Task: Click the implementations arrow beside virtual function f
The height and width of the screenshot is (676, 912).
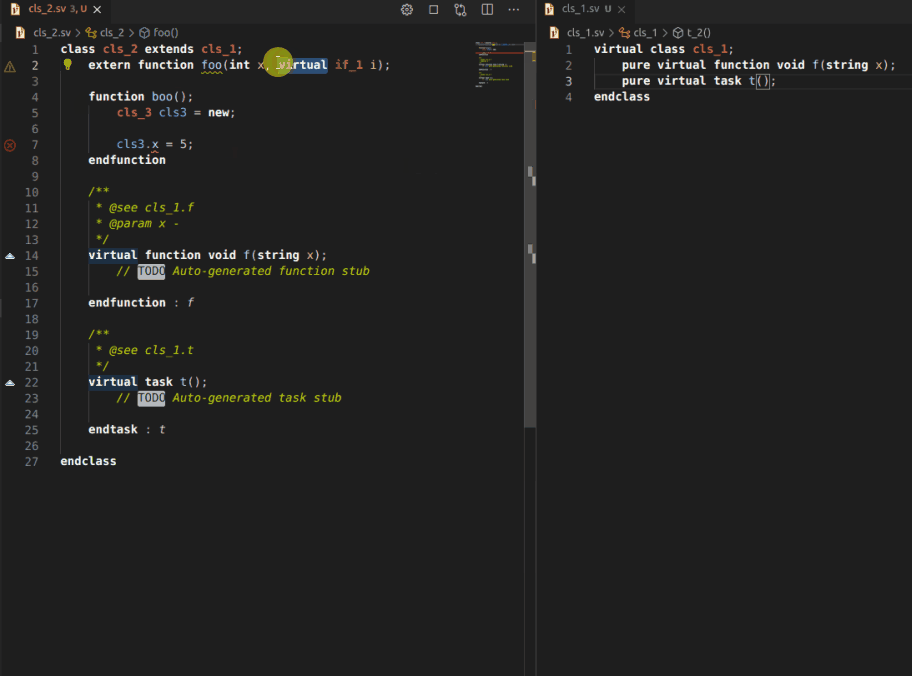Action: [x=8, y=255]
